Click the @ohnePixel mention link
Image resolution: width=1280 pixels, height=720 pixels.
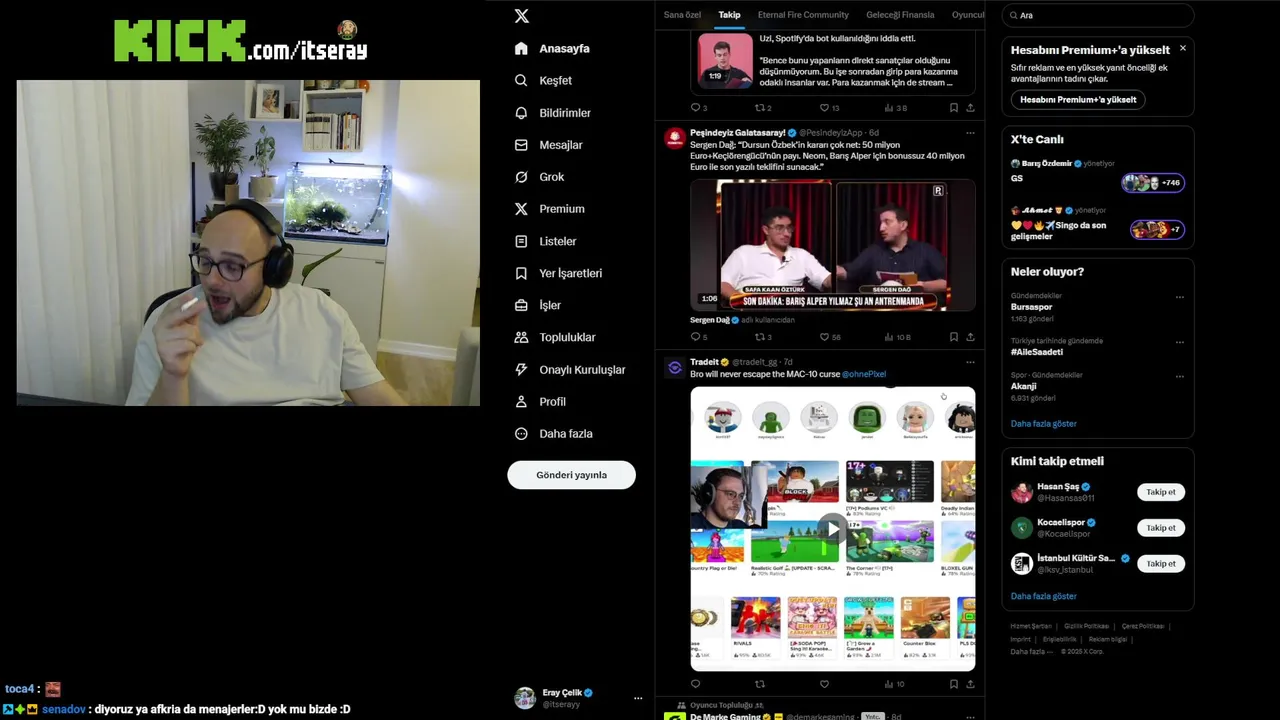863,374
